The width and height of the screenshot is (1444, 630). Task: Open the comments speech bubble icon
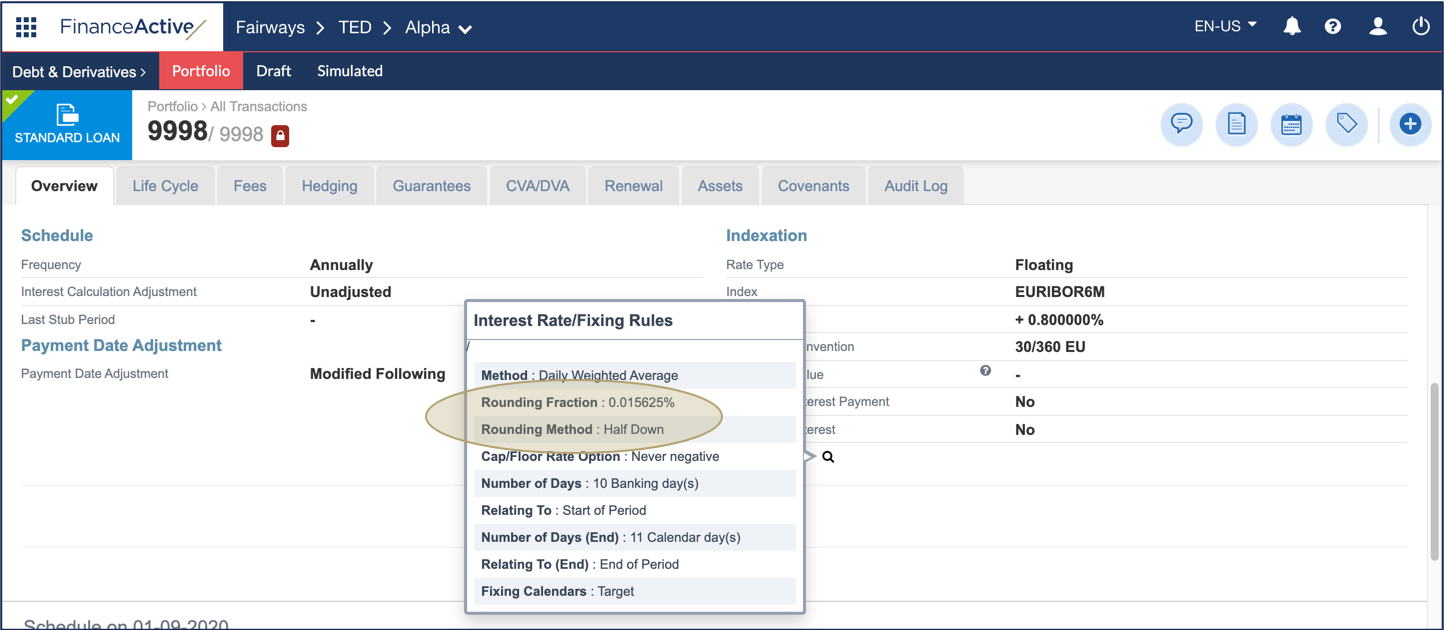[x=1181, y=124]
